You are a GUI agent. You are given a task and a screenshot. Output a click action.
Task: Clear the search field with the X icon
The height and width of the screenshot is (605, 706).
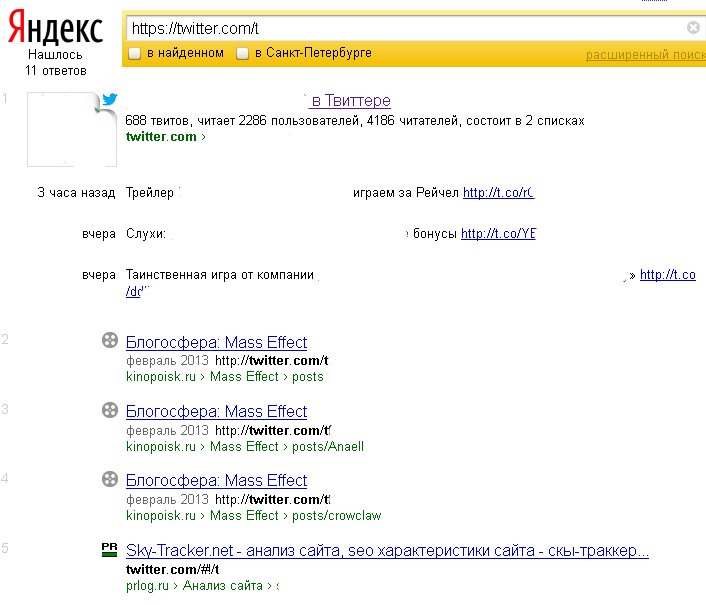693,28
